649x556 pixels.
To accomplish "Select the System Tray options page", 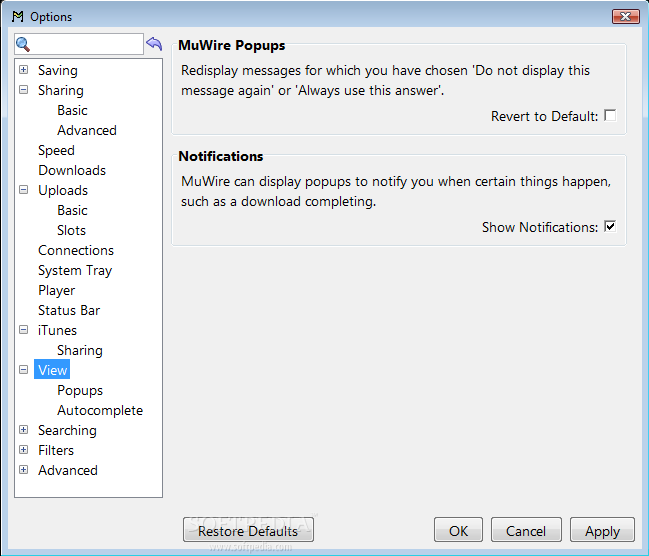I will pos(75,270).
